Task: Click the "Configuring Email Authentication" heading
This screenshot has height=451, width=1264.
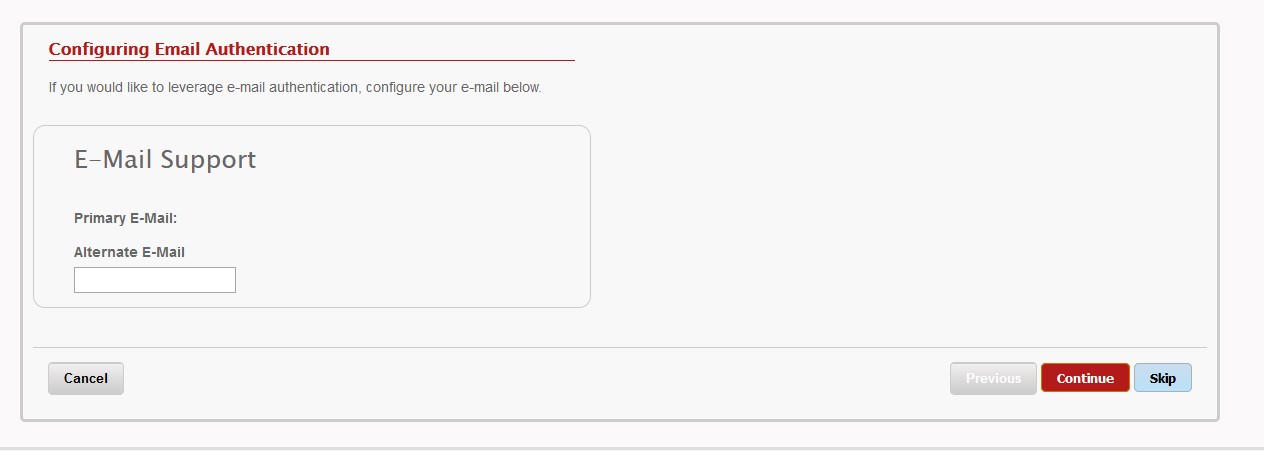Action: tap(189, 48)
